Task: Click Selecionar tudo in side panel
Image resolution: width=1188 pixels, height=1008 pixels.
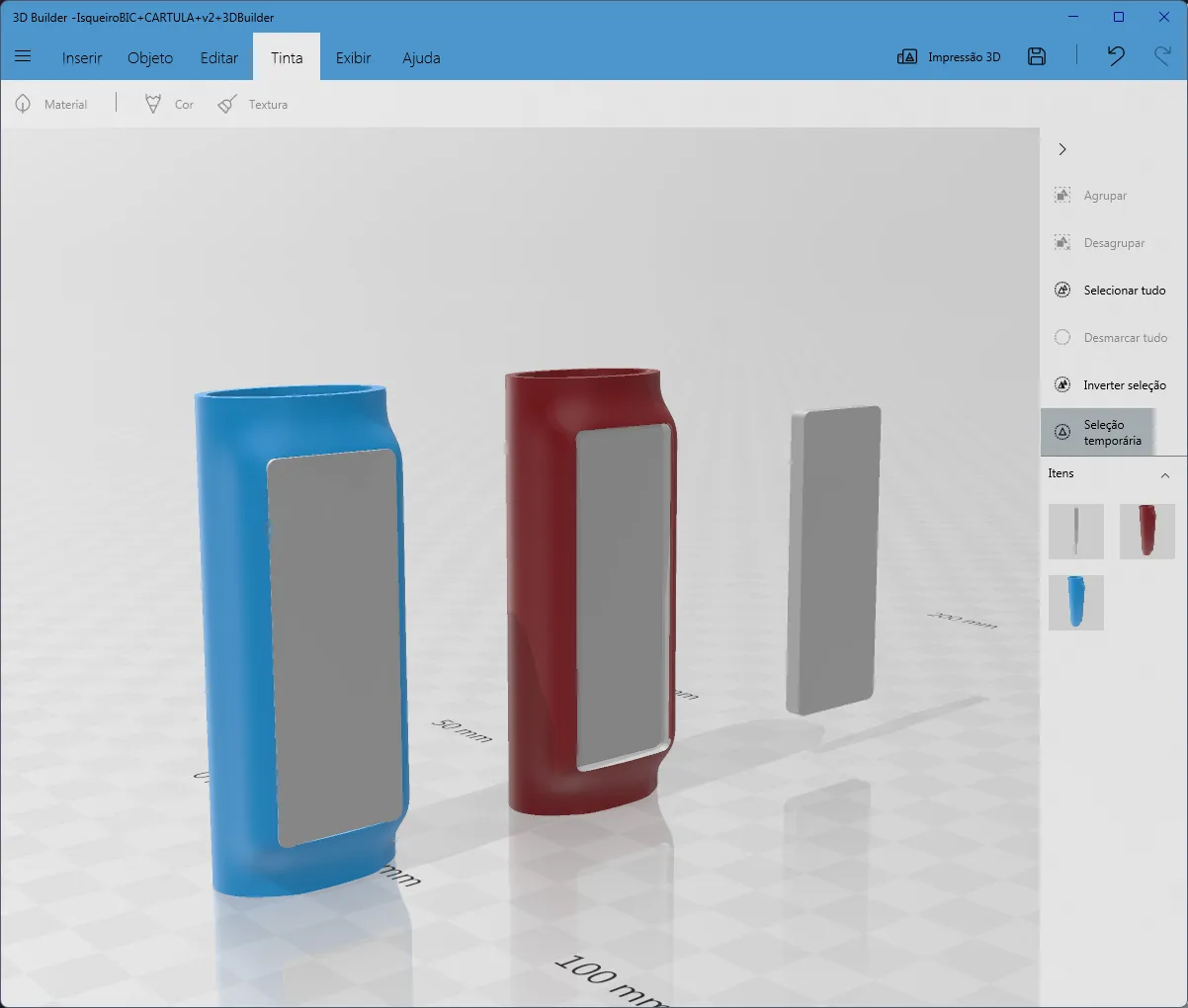Action: click(1110, 291)
